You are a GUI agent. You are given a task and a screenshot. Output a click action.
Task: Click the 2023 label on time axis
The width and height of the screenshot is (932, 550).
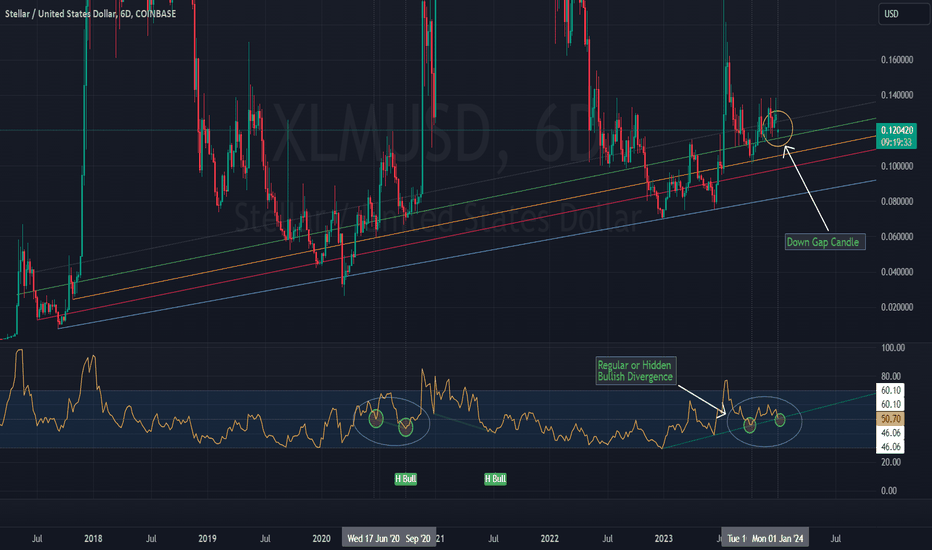pyautogui.click(x=664, y=539)
